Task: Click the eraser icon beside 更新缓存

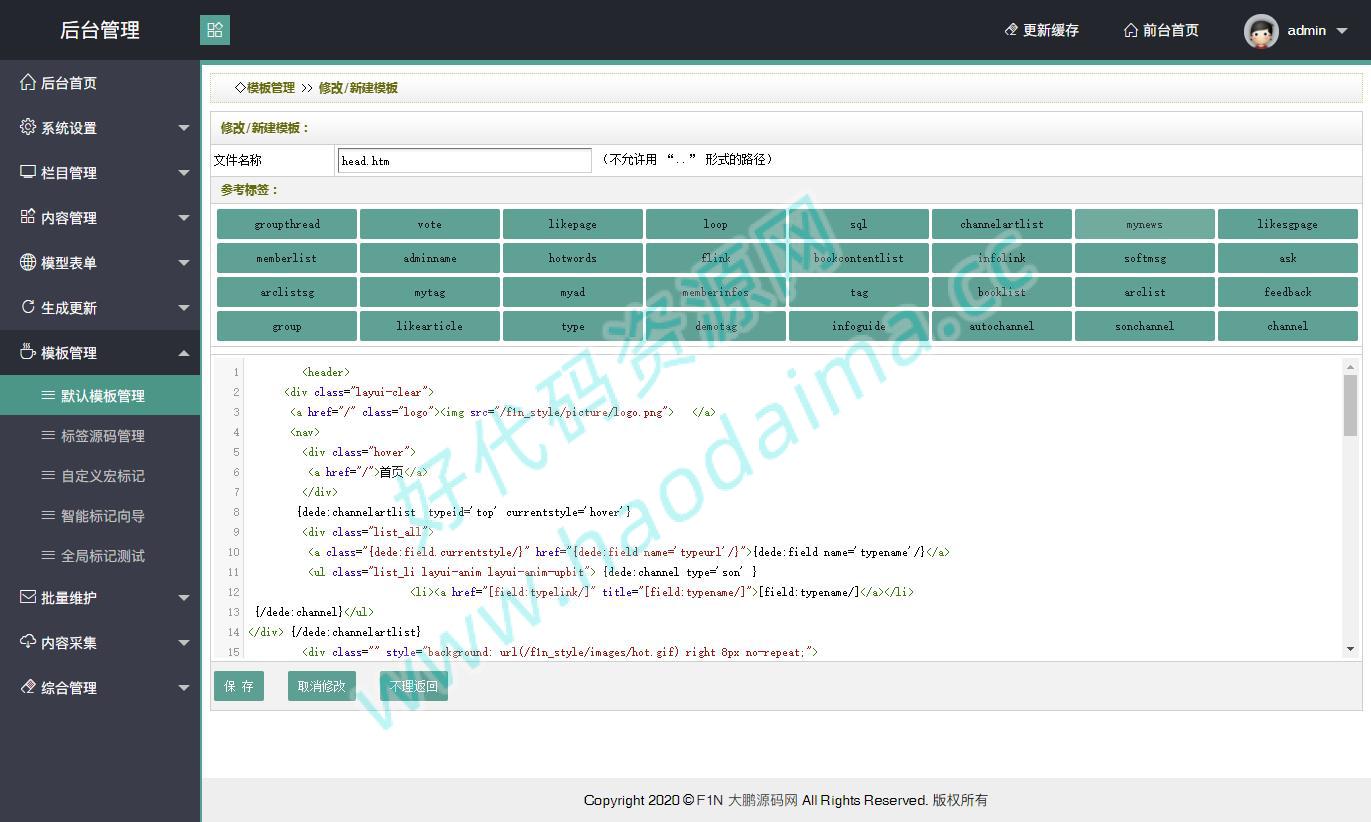Action: click(1011, 30)
